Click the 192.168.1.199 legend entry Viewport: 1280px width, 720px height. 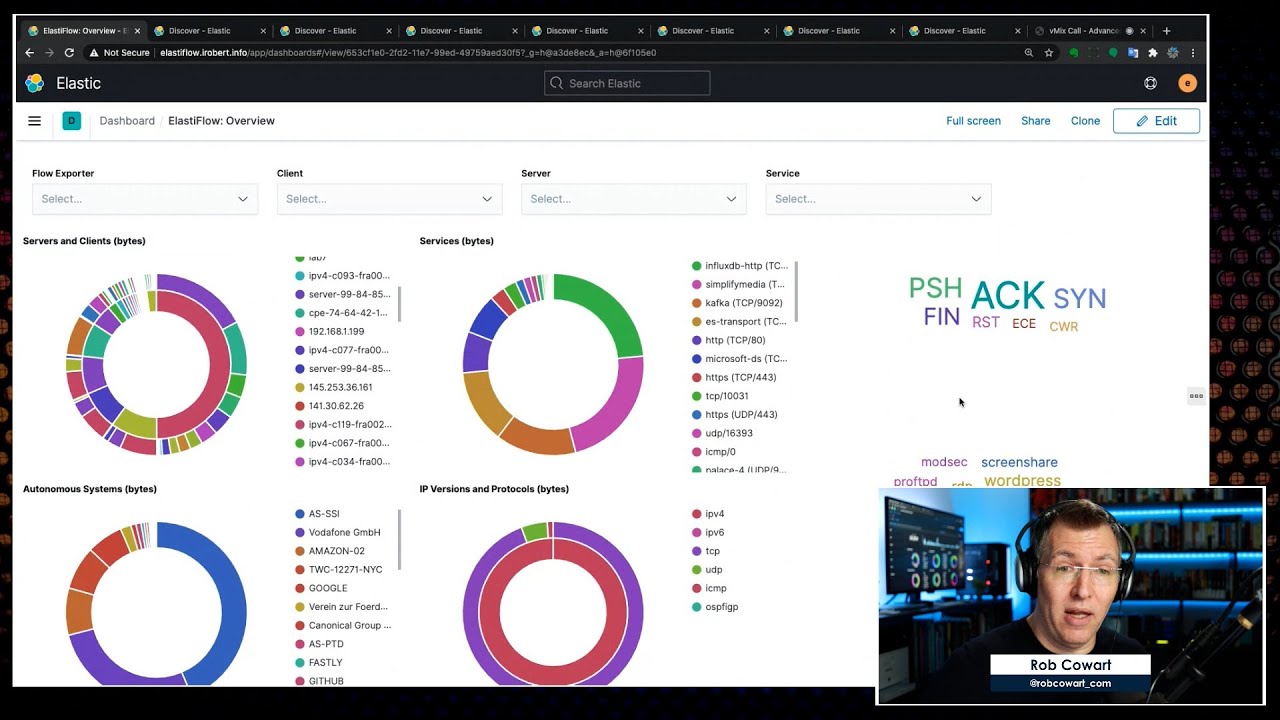[x=336, y=331]
